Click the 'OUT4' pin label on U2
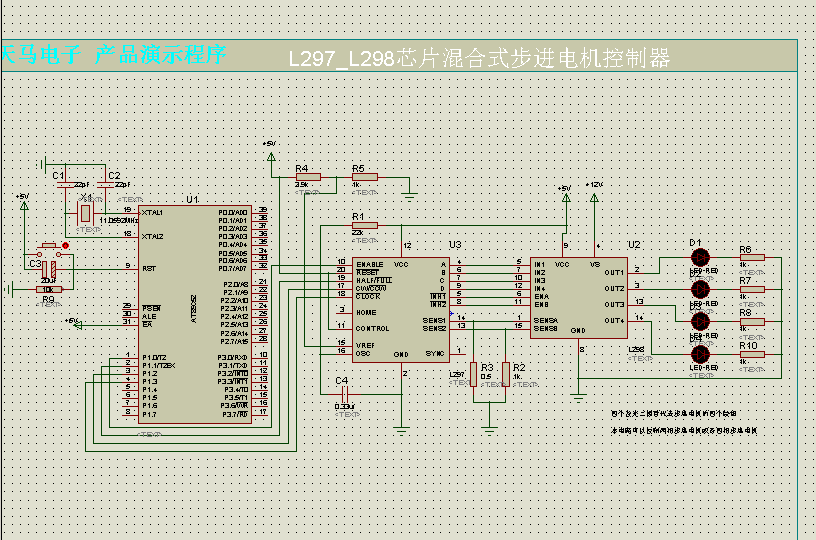Viewport: 816px width, 540px height. [614, 321]
